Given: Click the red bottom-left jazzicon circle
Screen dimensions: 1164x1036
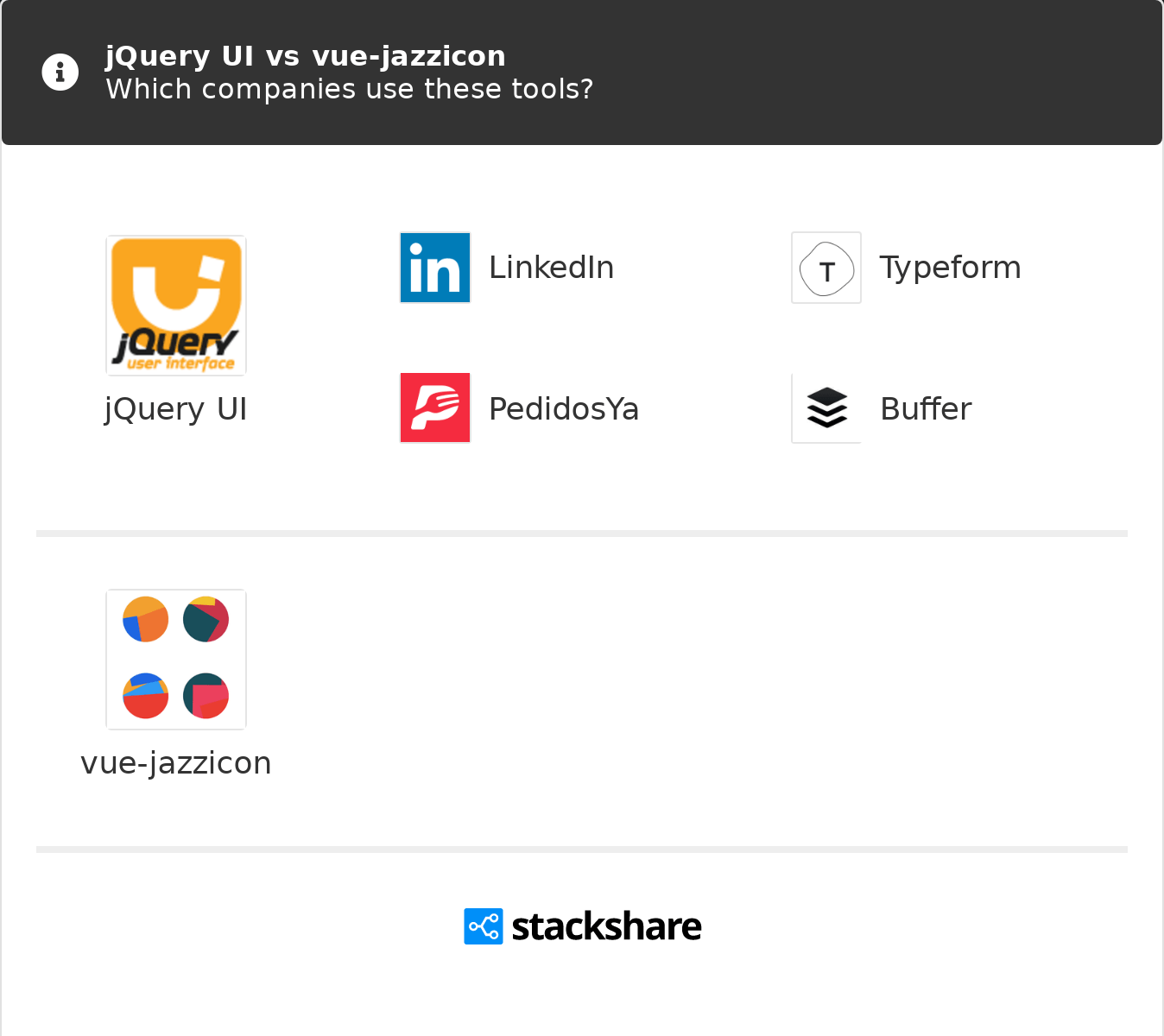Looking at the screenshot, I should 145,696.
